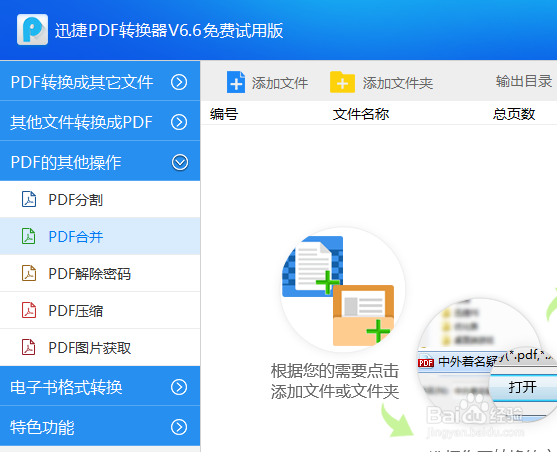Select the PDF合并 item
Viewport: 557px width, 452px height.
[x=100, y=236]
